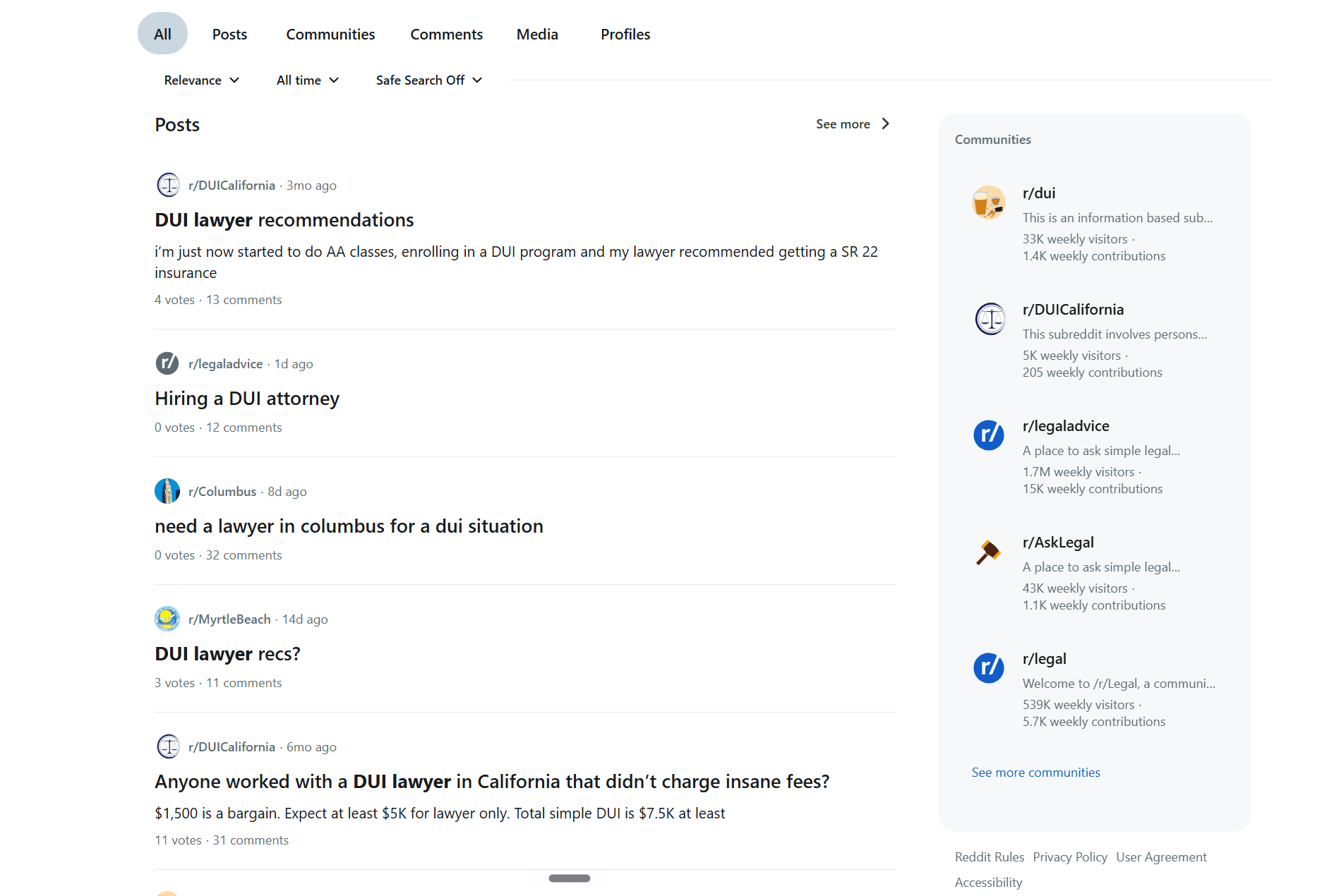The image size is (1322, 896).
Task: Click r/legaladvice name on 1d ago post
Action: [x=225, y=364]
